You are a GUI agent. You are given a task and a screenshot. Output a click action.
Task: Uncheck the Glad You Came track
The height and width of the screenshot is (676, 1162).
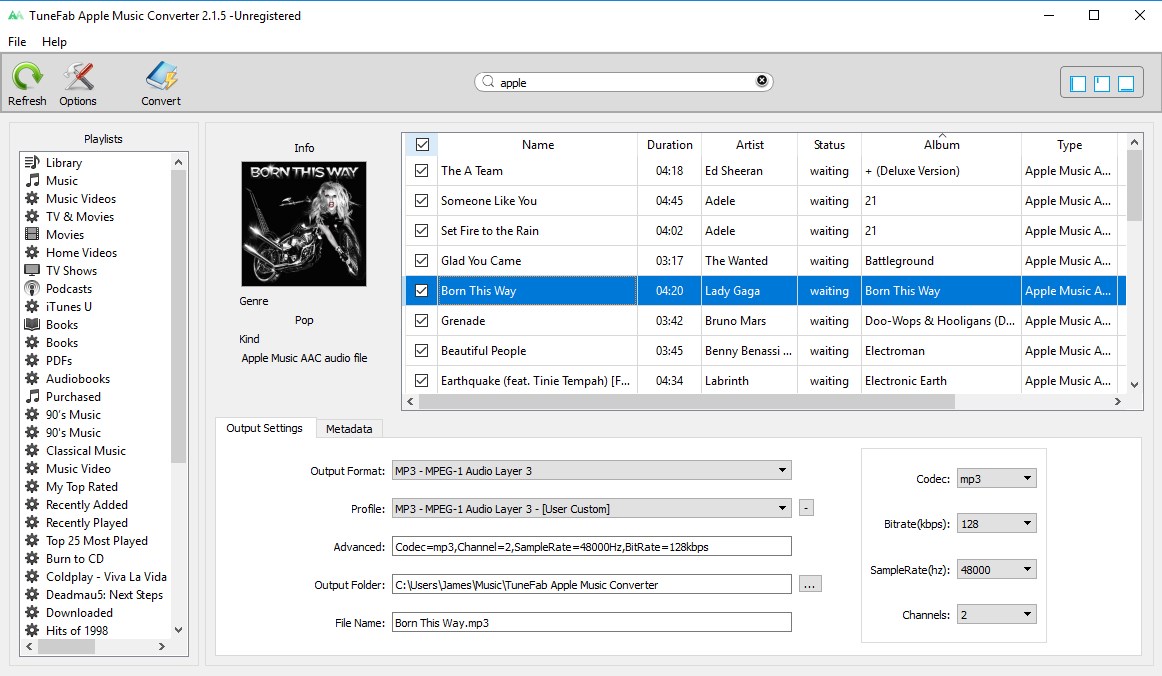click(x=422, y=260)
